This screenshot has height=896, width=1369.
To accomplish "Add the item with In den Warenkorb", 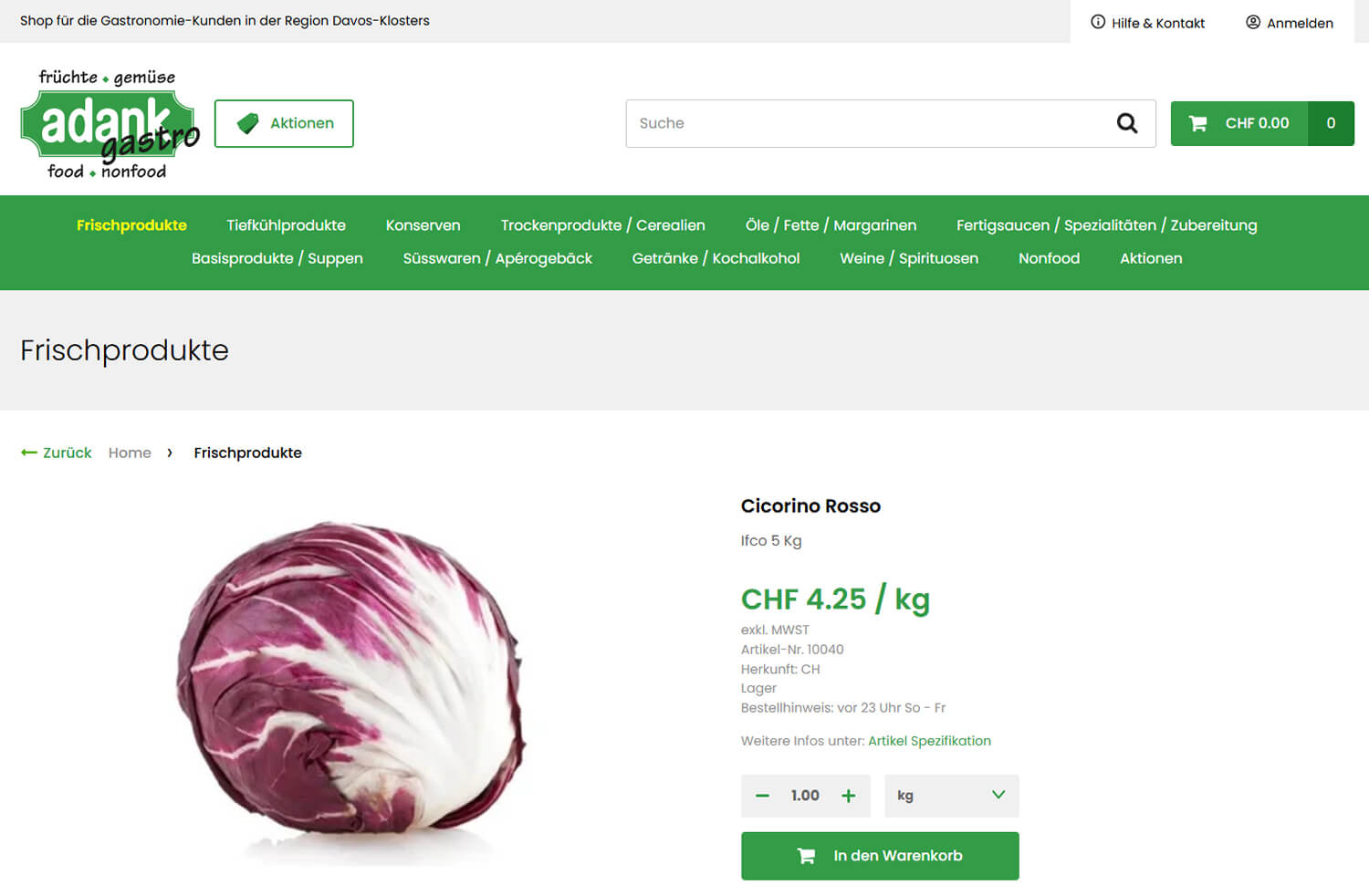I will click(880, 856).
